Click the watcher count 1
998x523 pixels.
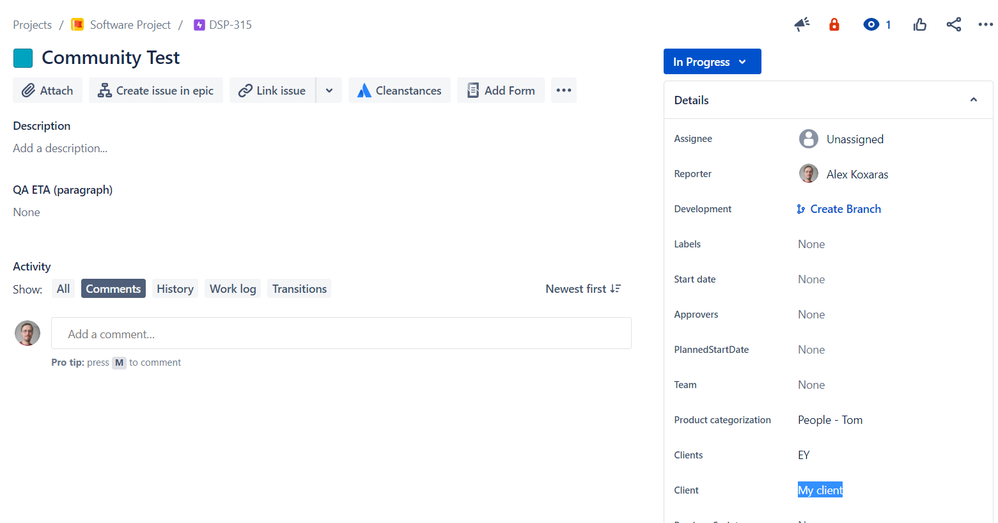pos(889,25)
